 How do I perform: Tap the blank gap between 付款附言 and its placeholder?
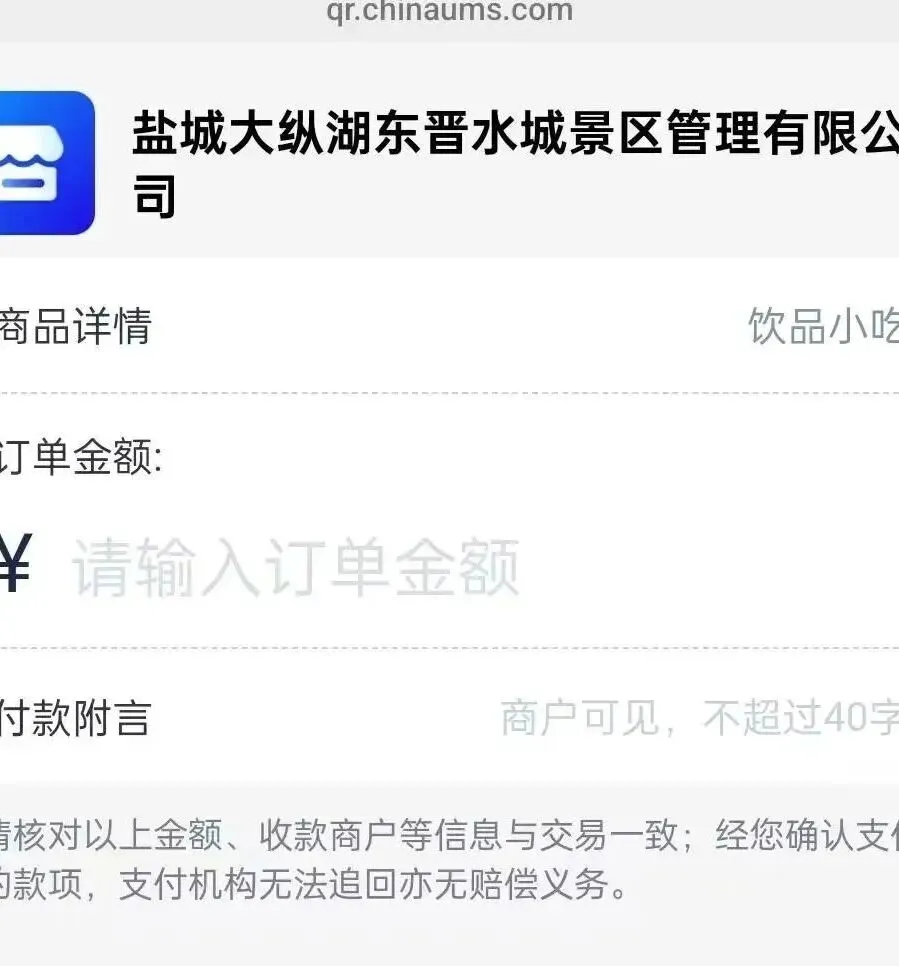pyautogui.click(x=325, y=718)
